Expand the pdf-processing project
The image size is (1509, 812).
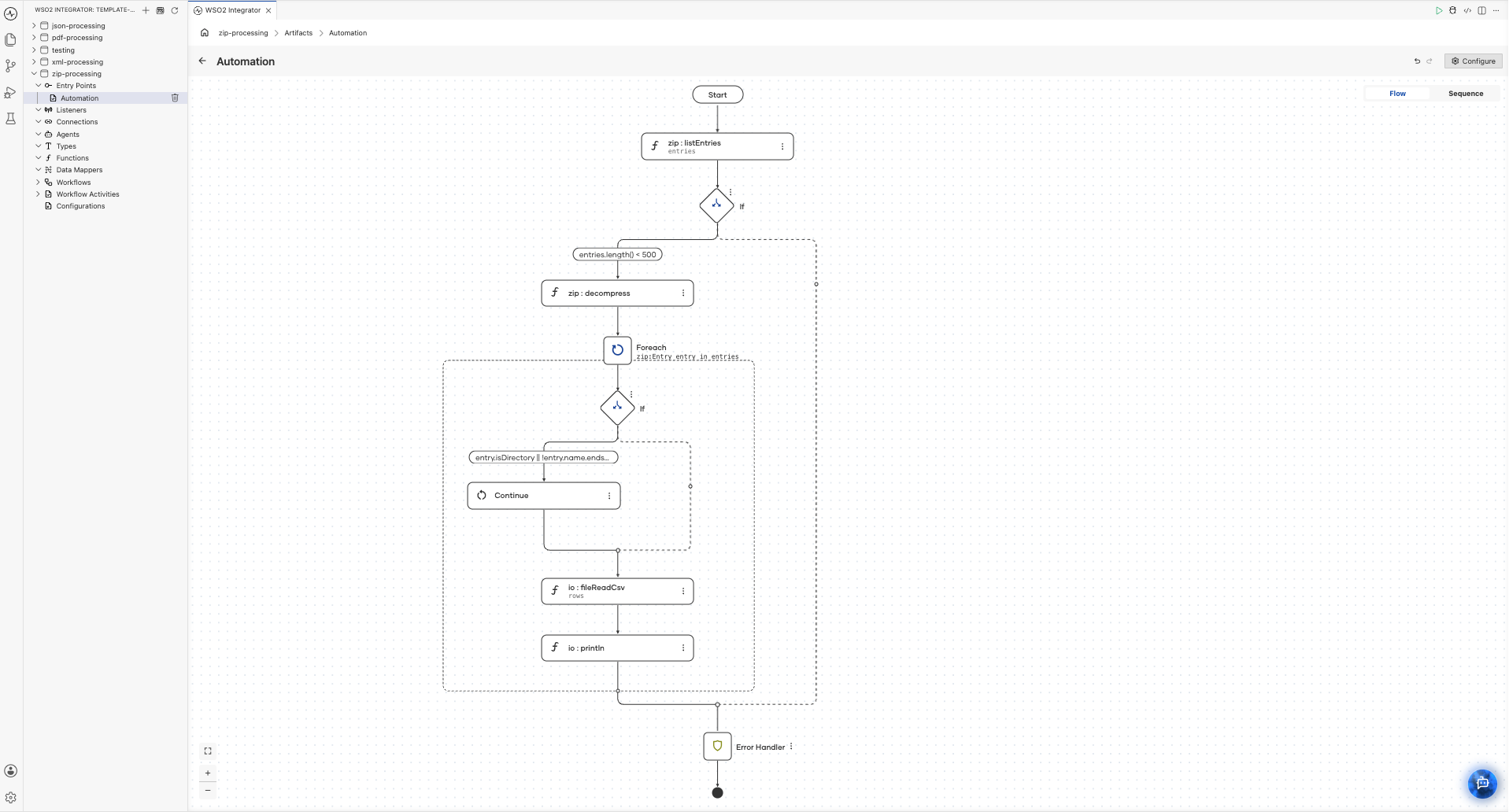(34, 38)
